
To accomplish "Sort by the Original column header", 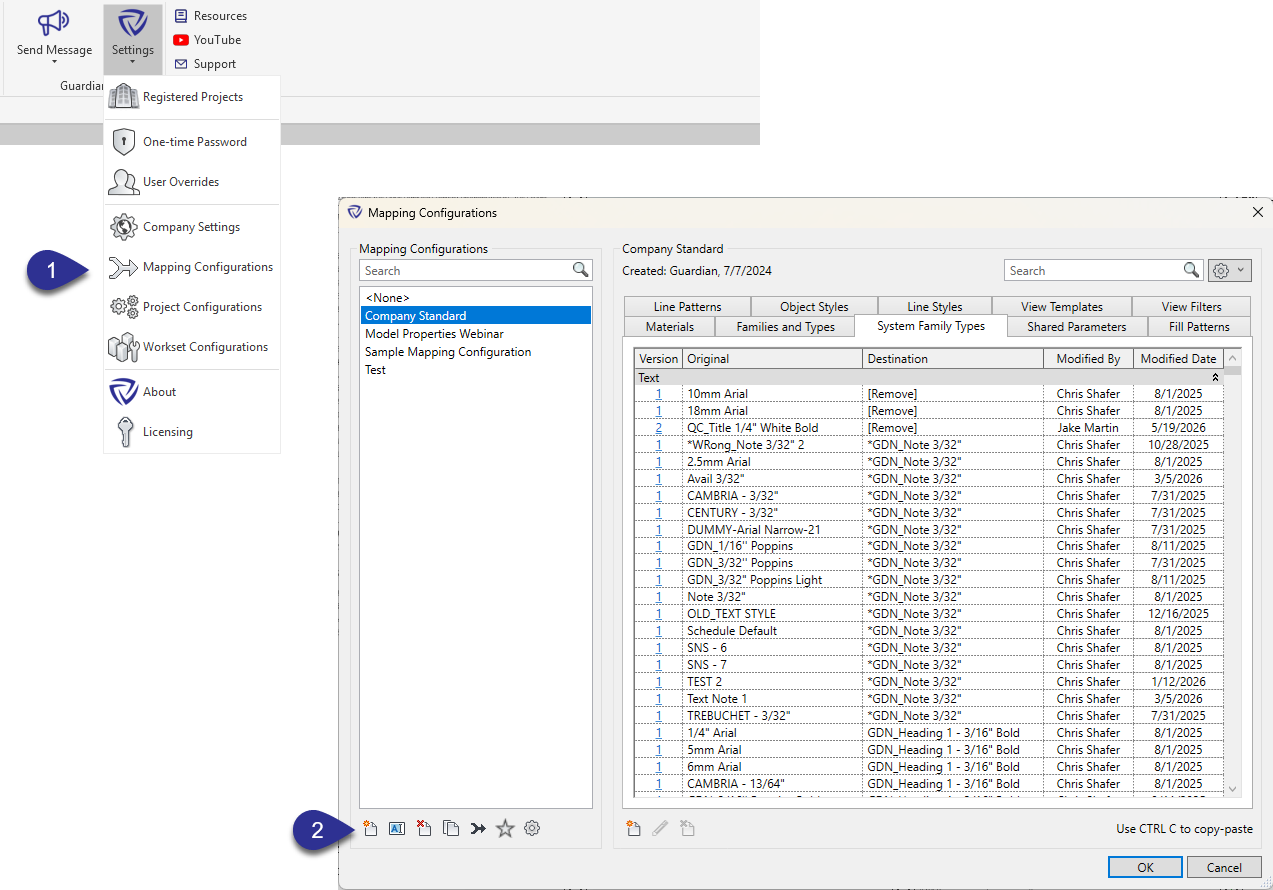I will click(x=772, y=358).
